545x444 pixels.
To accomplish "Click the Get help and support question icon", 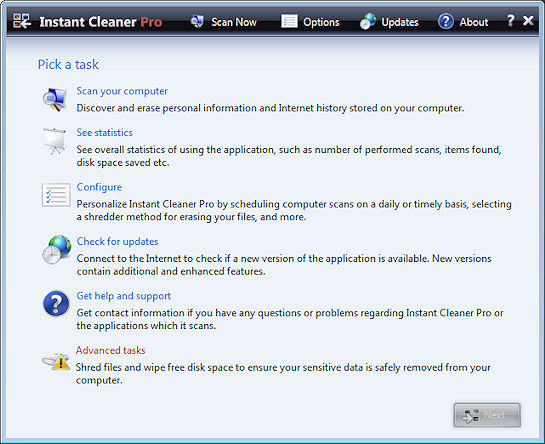I will [x=56, y=304].
